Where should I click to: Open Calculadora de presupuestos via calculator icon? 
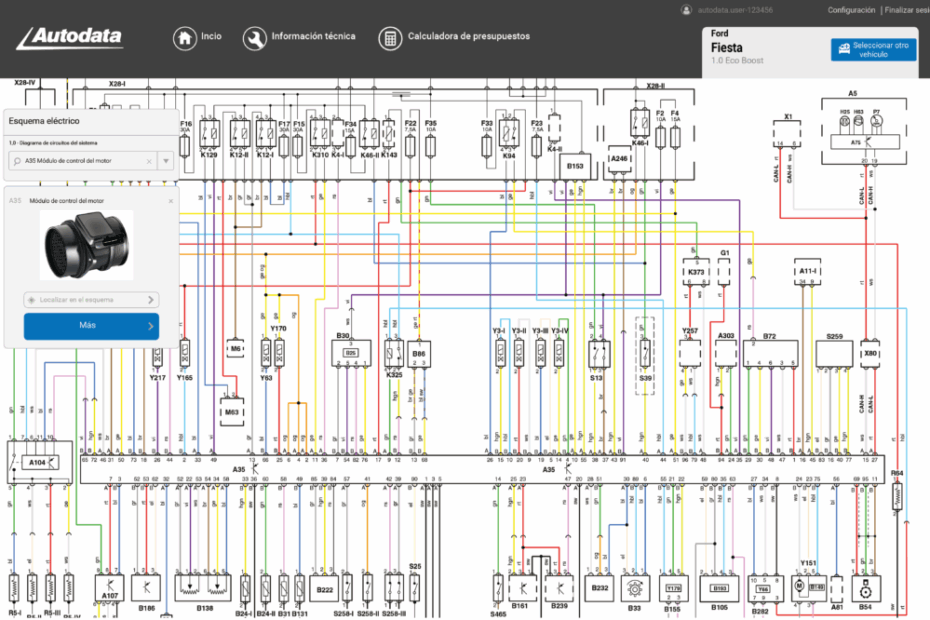coord(389,36)
